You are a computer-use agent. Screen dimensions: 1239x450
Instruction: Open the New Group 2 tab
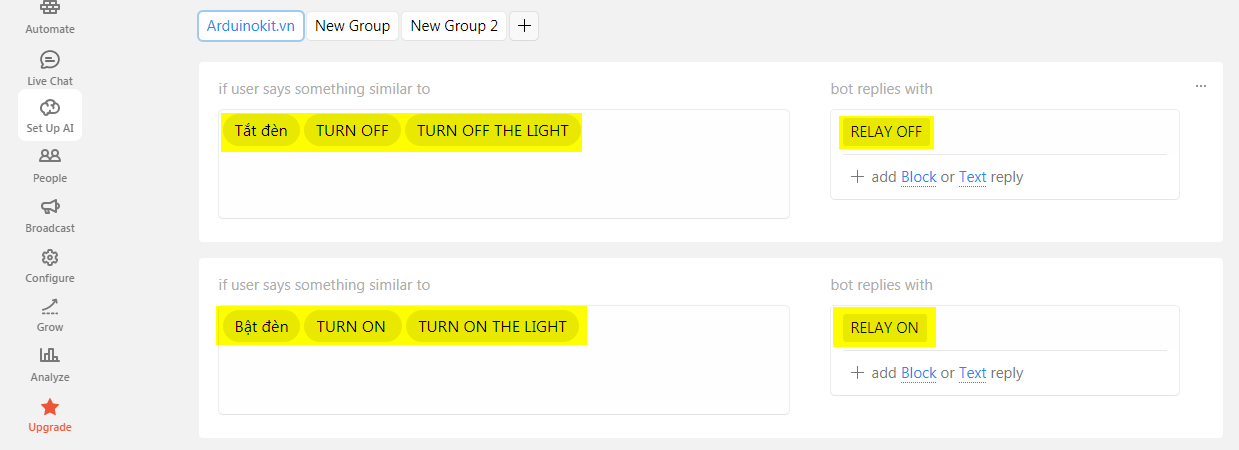click(454, 26)
